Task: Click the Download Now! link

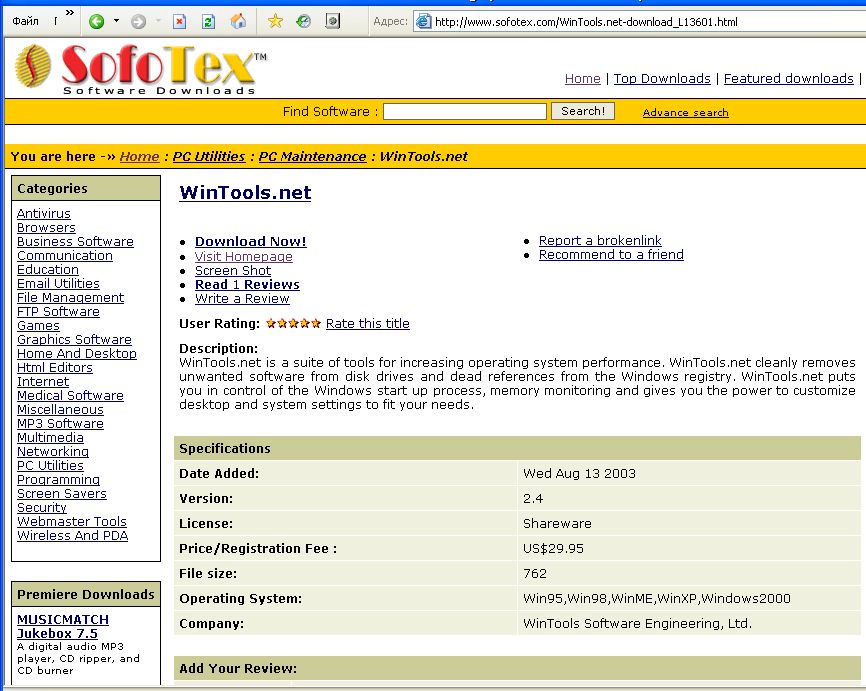Action: pos(250,242)
